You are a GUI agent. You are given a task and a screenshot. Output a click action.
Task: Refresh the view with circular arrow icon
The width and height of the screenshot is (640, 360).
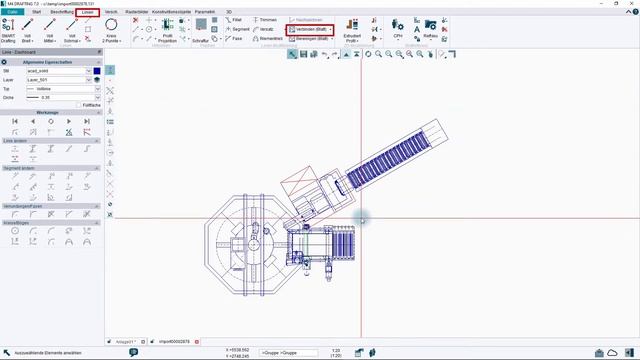(x=368, y=54)
